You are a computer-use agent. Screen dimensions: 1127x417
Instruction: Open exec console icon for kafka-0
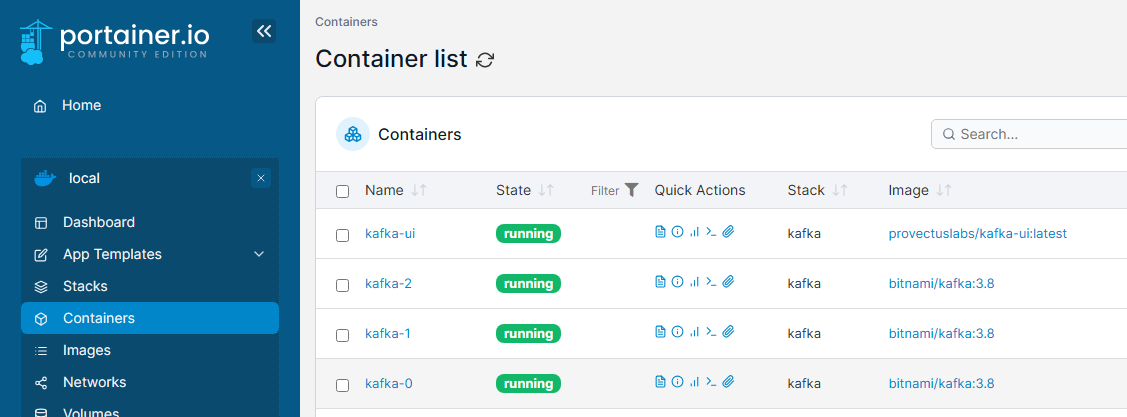pyautogui.click(x=712, y=381)
